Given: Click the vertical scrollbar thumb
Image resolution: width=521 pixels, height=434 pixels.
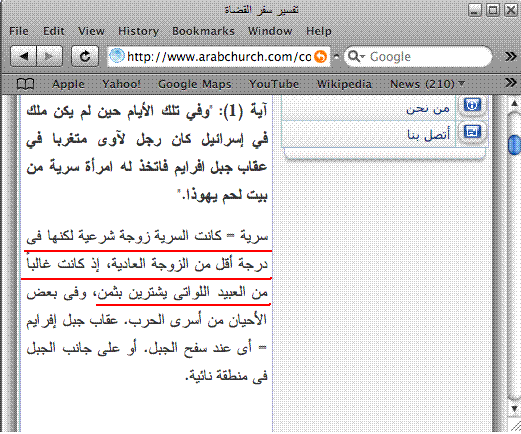Looking at the screenshot, I should [514, 145].
